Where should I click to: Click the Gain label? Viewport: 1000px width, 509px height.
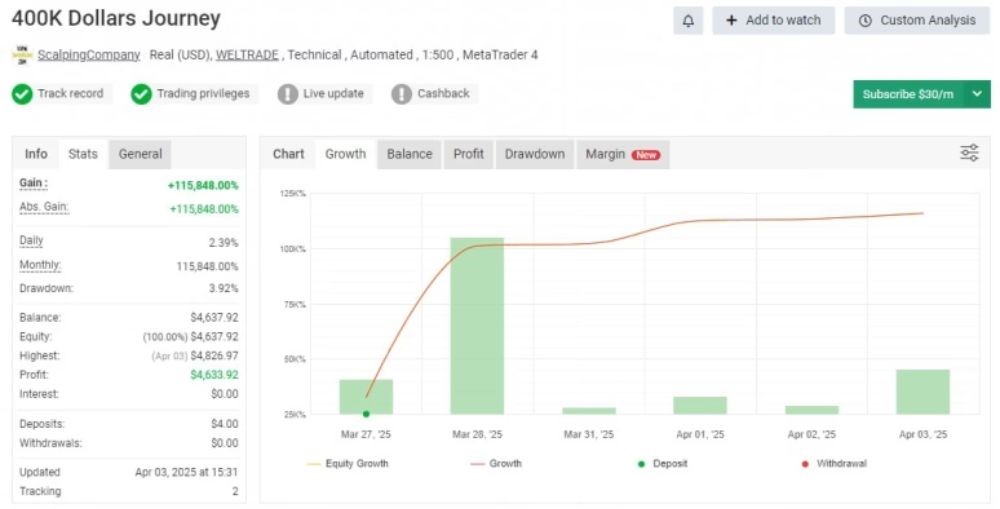[33, 183]
